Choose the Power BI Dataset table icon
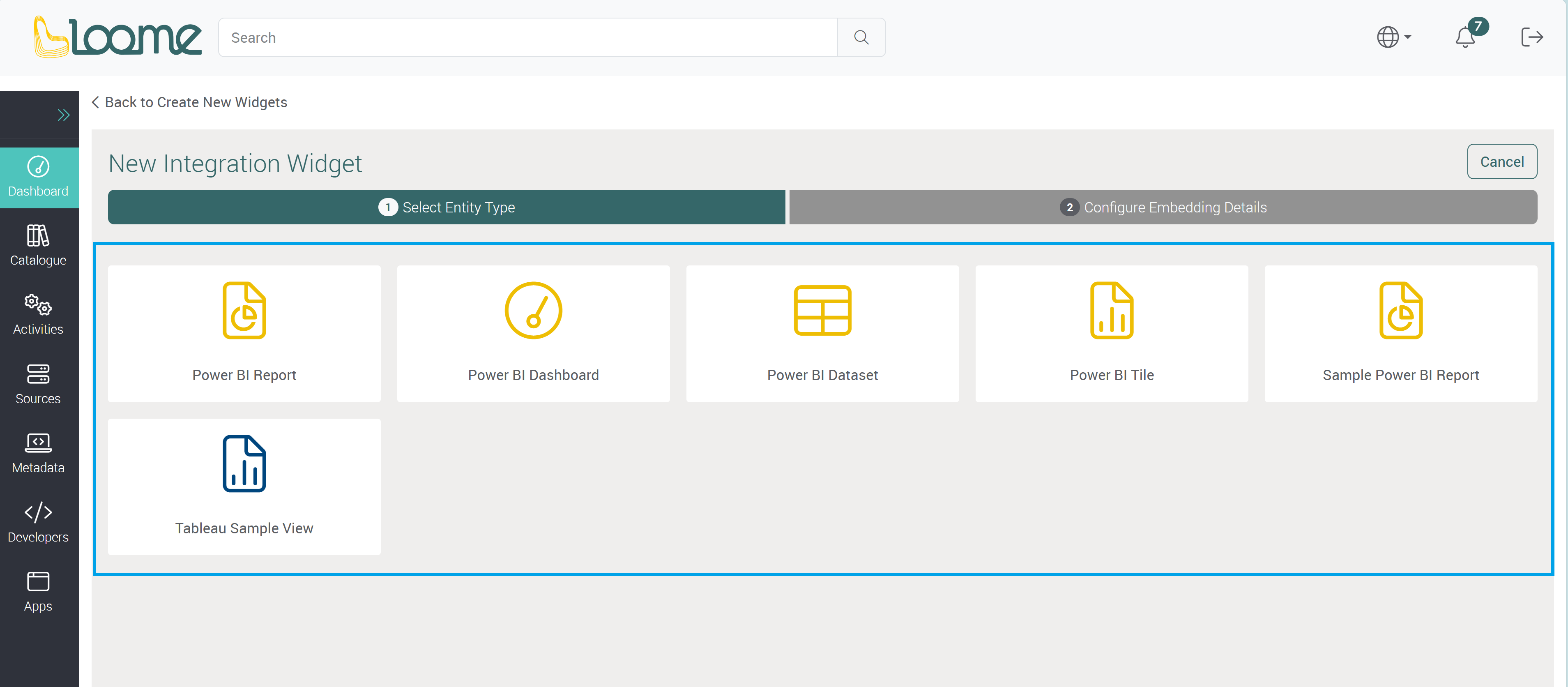Image resolution: width=1568 pixels, height=687 pixels. [822, 310]
